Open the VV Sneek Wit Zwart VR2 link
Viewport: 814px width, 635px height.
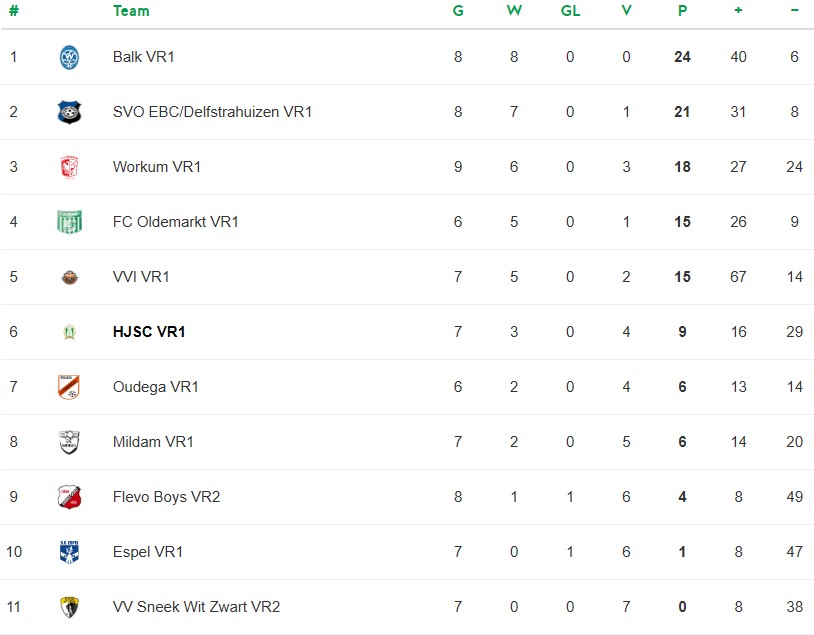pos(196,607)
